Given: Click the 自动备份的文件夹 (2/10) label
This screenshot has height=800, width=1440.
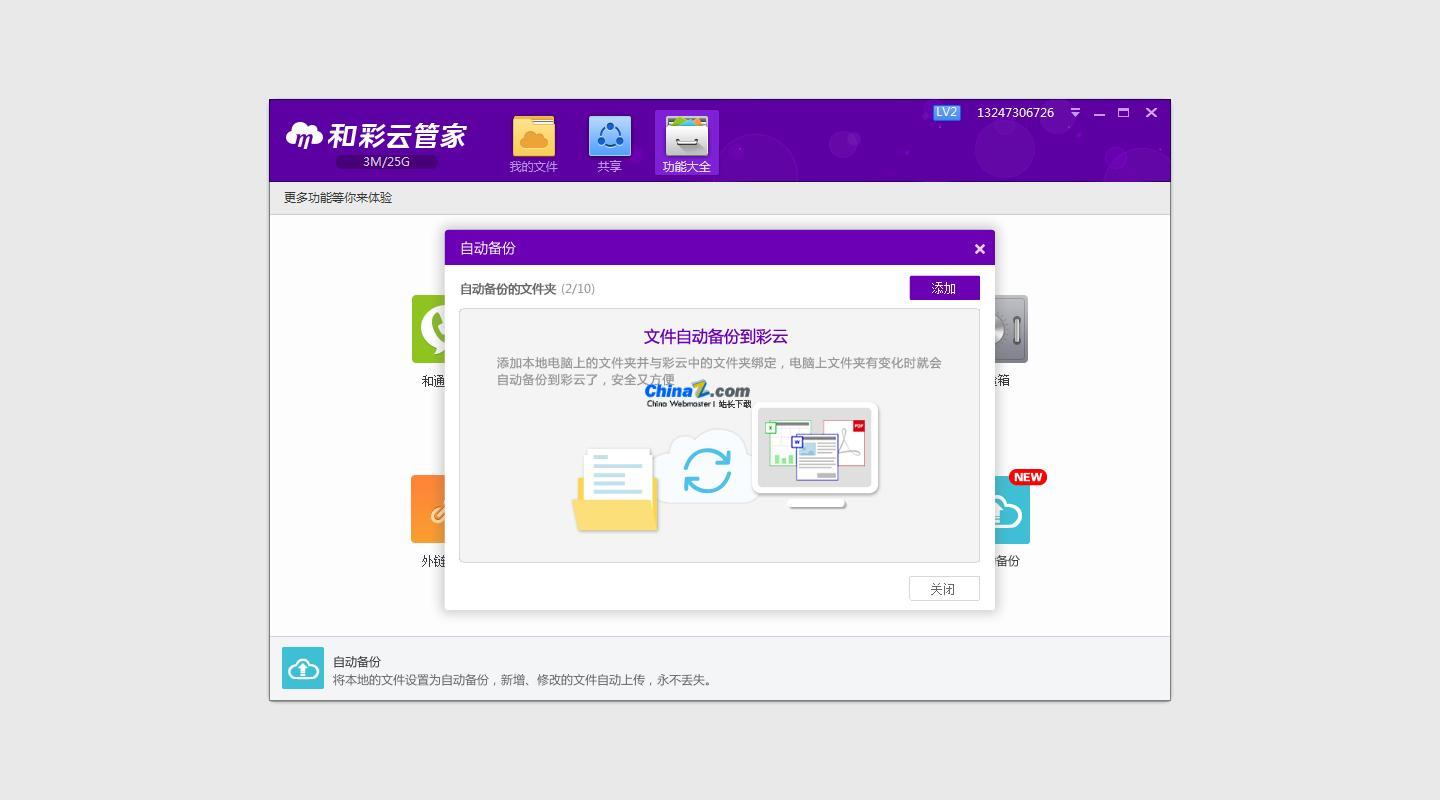Looking at the screenshot, I should (527, 289).
